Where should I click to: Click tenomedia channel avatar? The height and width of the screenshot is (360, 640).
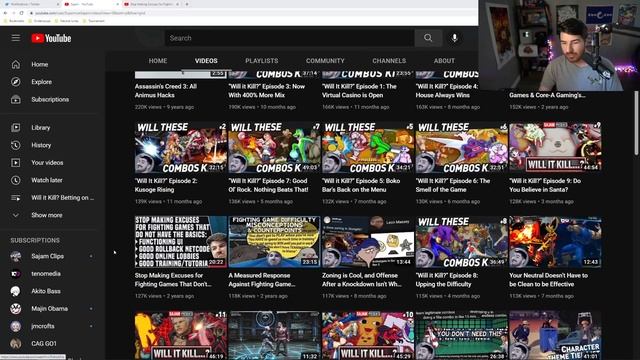[x=16, y=274]
